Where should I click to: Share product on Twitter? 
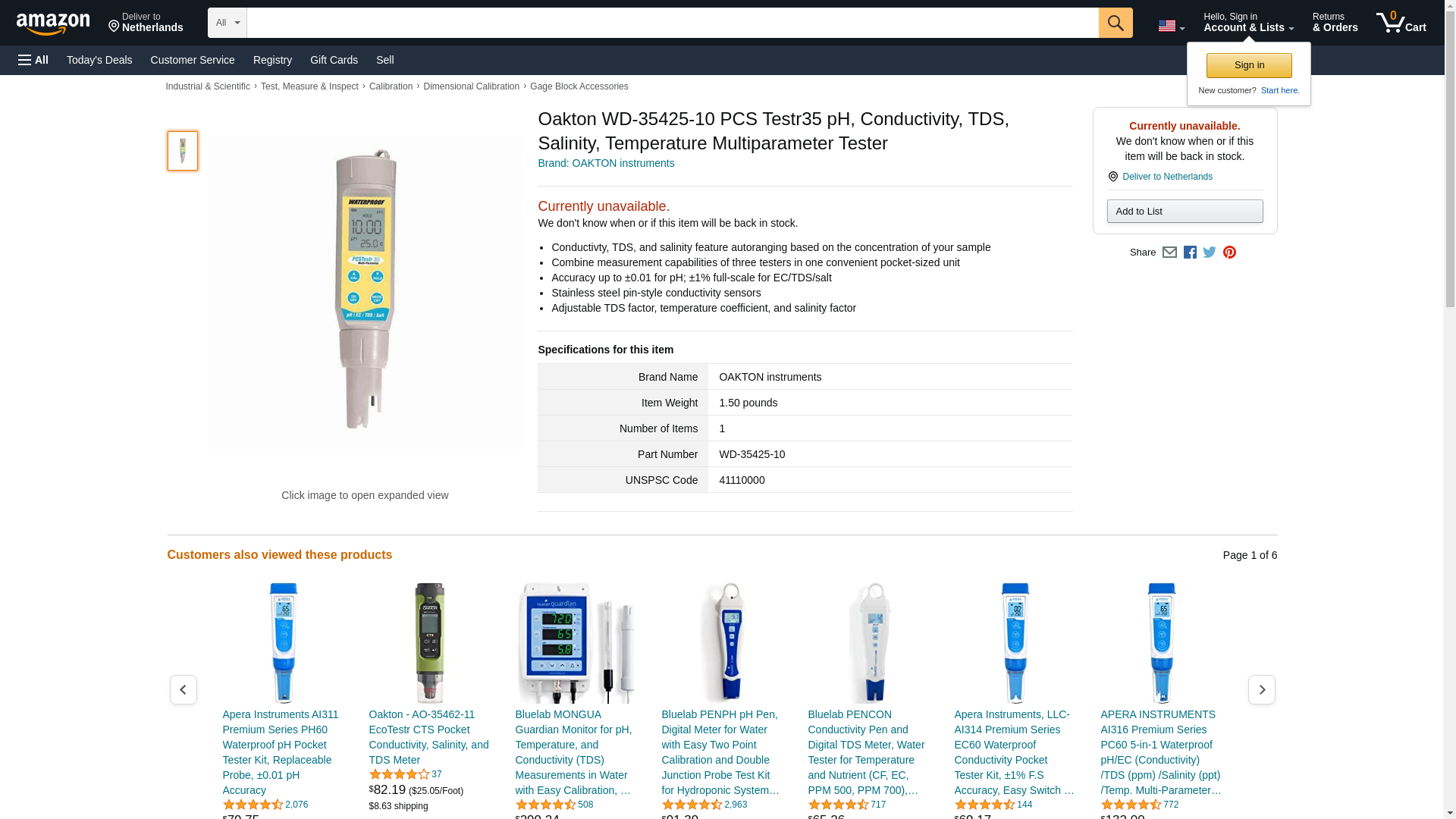[1210, 253]
